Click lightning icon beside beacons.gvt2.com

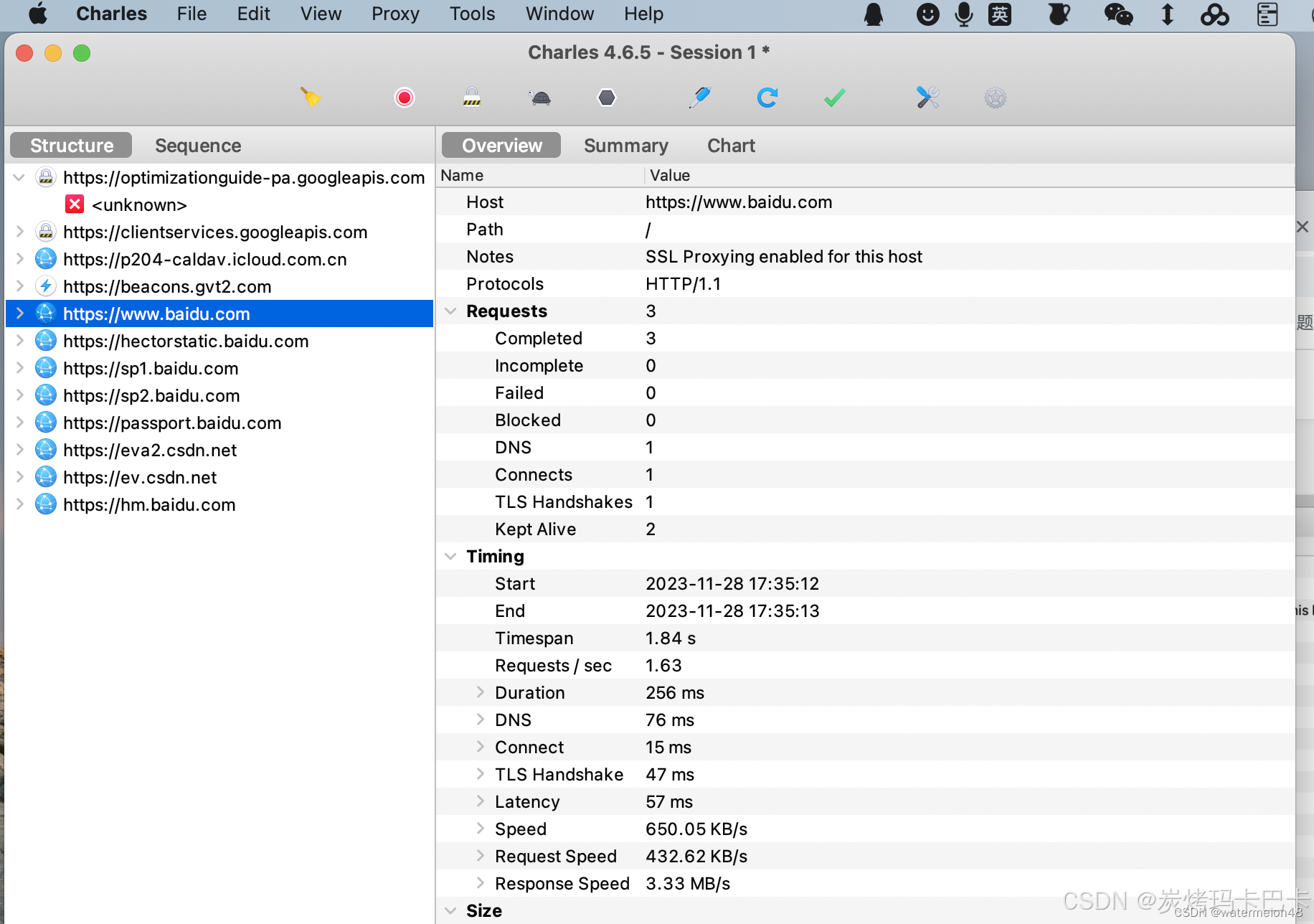(x=46, y=286)
